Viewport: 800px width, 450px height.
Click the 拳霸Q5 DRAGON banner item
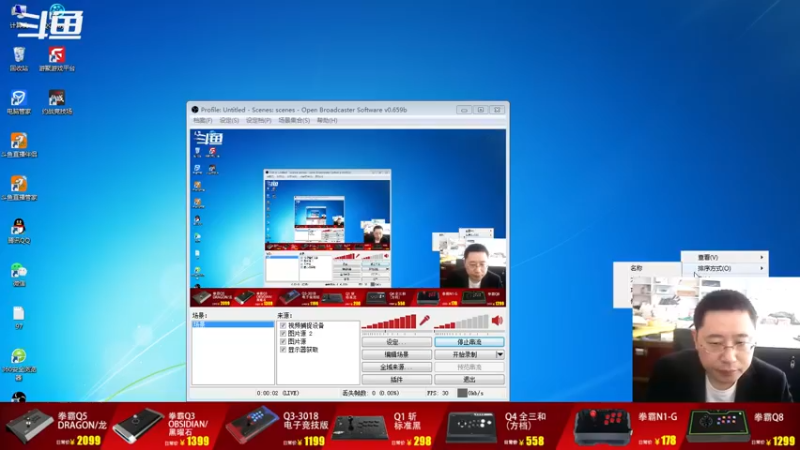pos(56,427)
